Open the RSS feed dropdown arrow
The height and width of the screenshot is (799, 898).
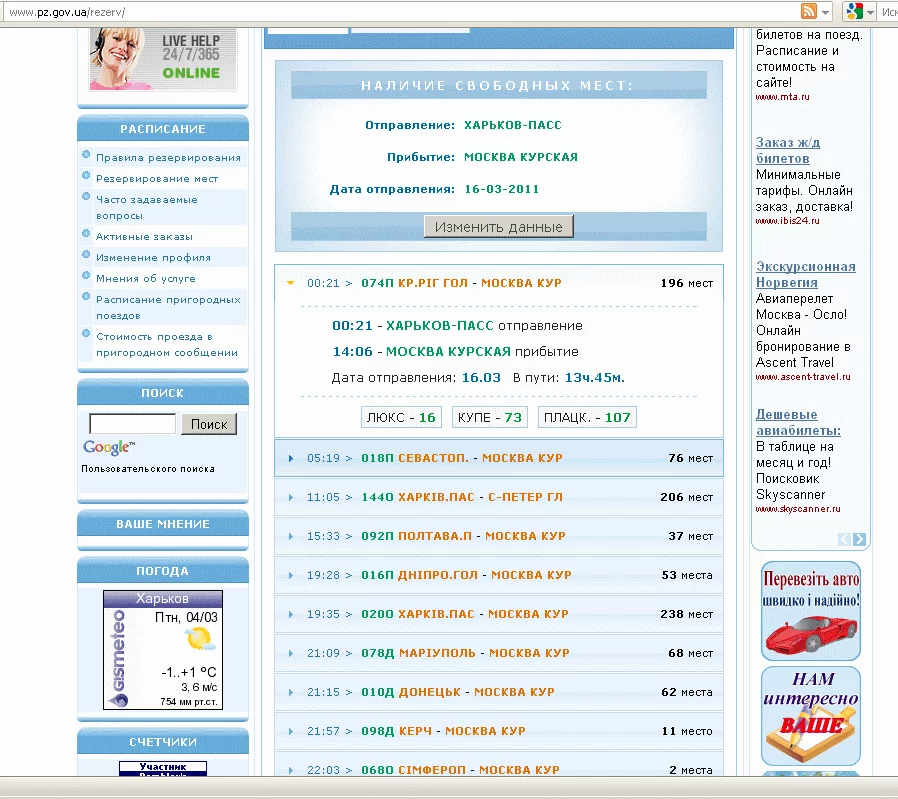click(x=825, y=12)
